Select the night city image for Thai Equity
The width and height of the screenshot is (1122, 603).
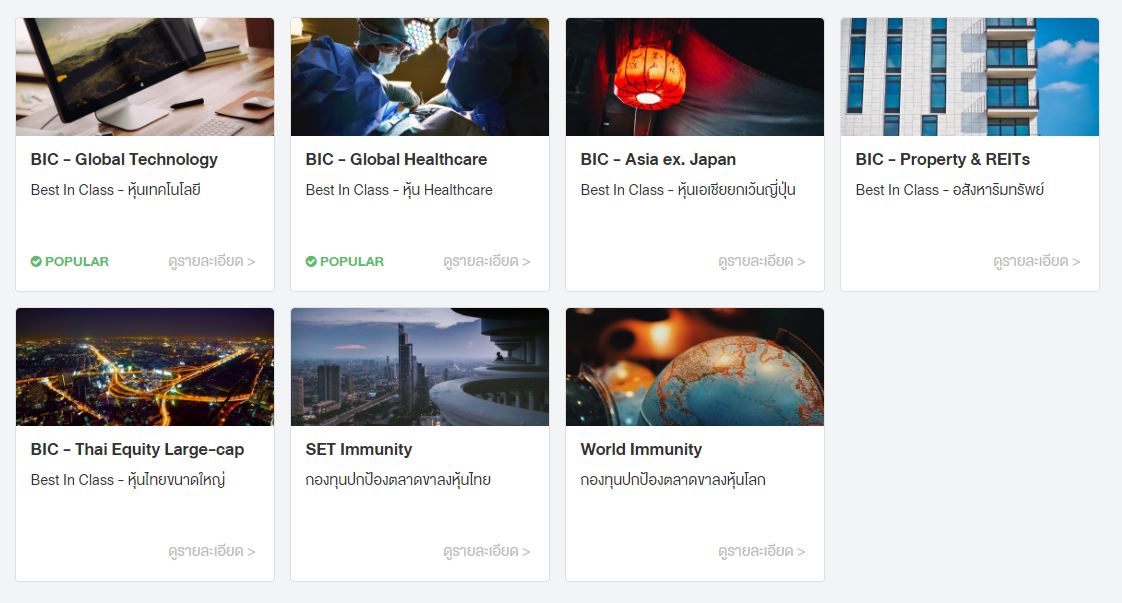pyautogui.click(x=145, y=367)
